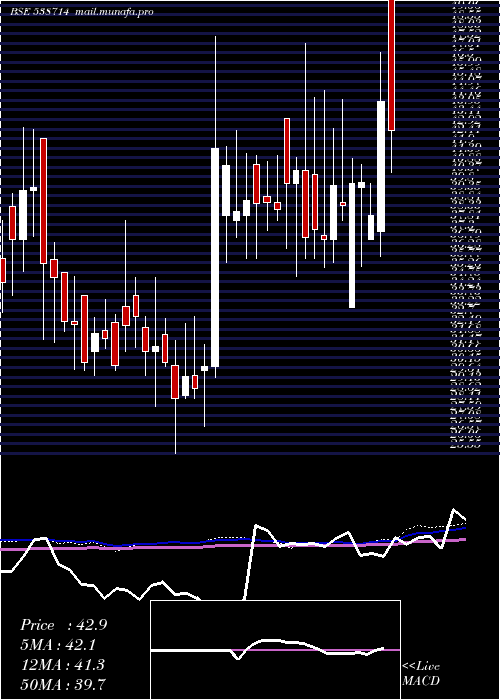Click the 5MA : 42.1 value
This screenshot has height=700, width=500.
coord(58,645)
